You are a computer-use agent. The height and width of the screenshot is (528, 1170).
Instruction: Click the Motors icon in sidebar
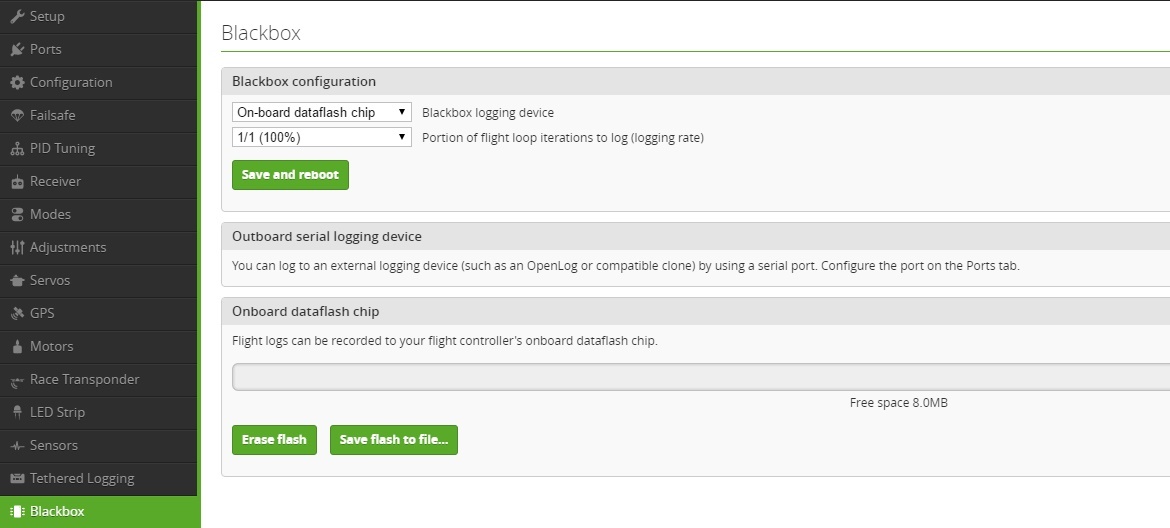pyautogui.click(x=17, y=346)
